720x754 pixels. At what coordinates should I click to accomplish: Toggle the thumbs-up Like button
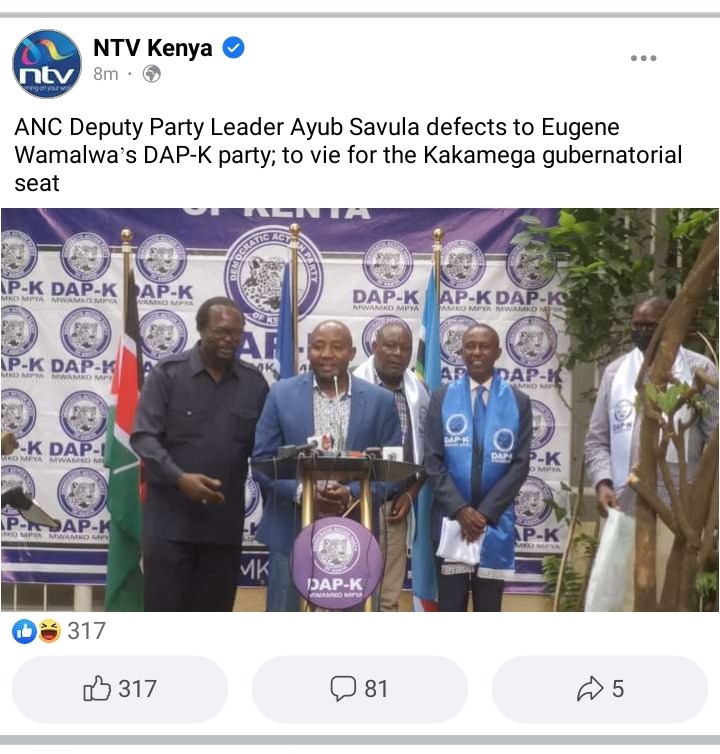click(x=120, y=689)
